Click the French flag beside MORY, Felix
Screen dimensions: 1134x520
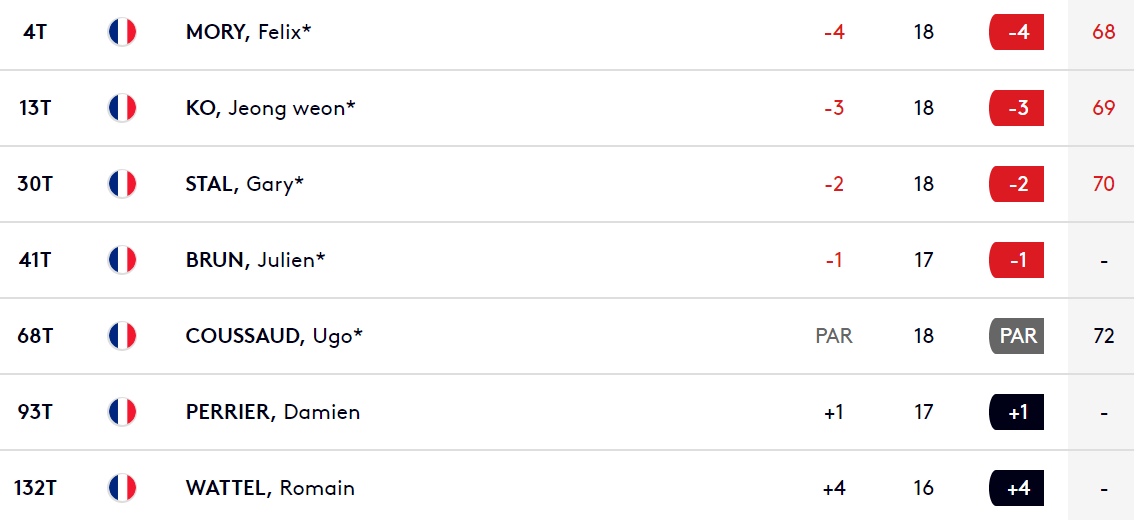click(x=122, y=32)
